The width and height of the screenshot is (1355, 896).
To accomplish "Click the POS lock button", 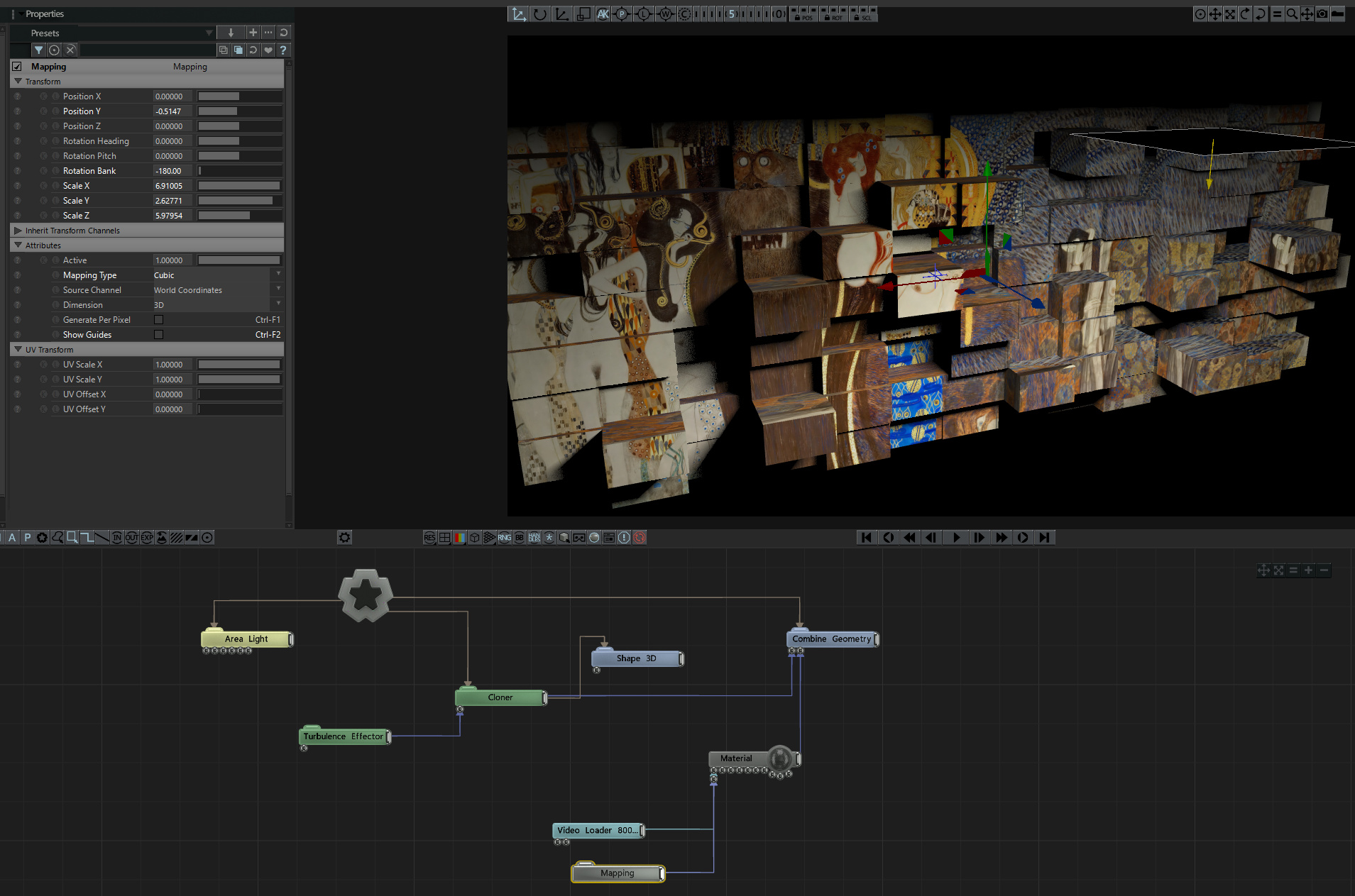I will point(803,14).
